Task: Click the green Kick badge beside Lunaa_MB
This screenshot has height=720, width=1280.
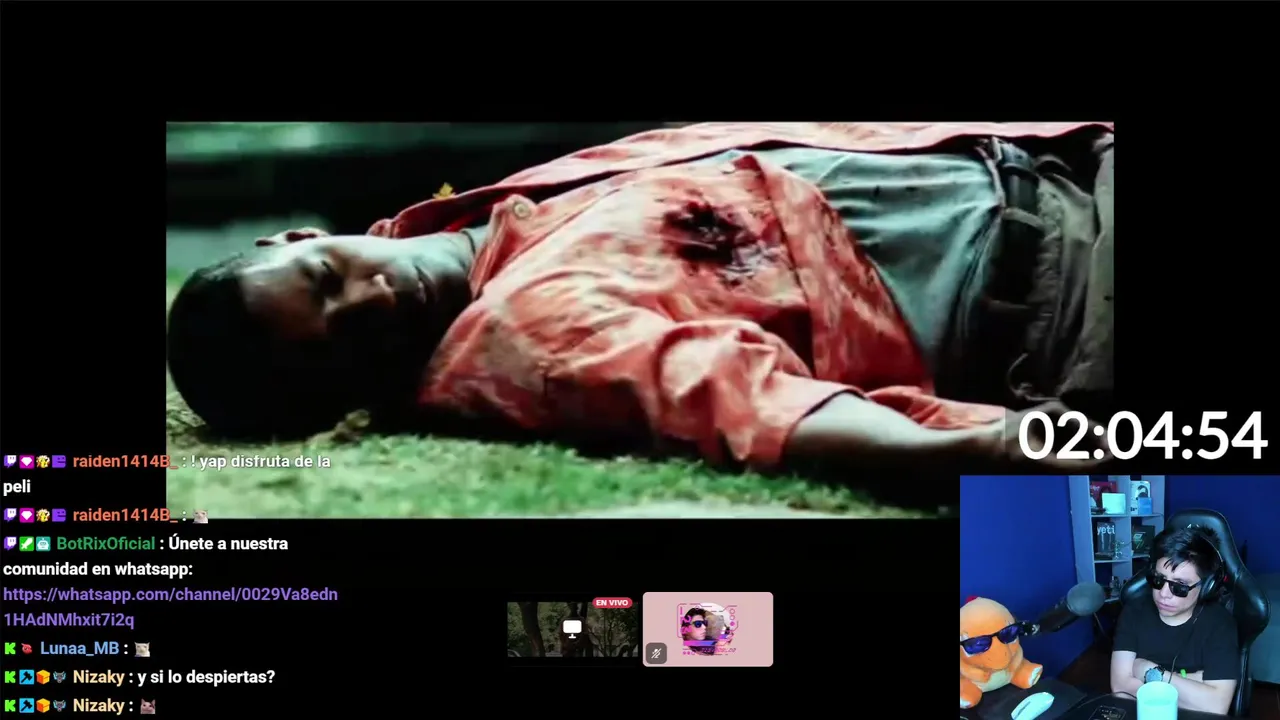Action: [10, 649]
